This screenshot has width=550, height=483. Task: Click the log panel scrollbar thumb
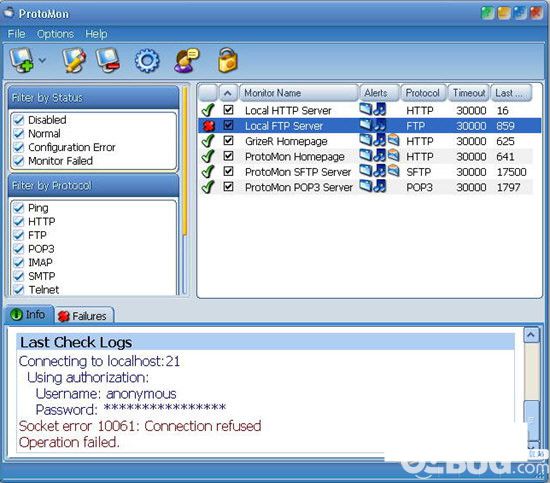point(532,420)
